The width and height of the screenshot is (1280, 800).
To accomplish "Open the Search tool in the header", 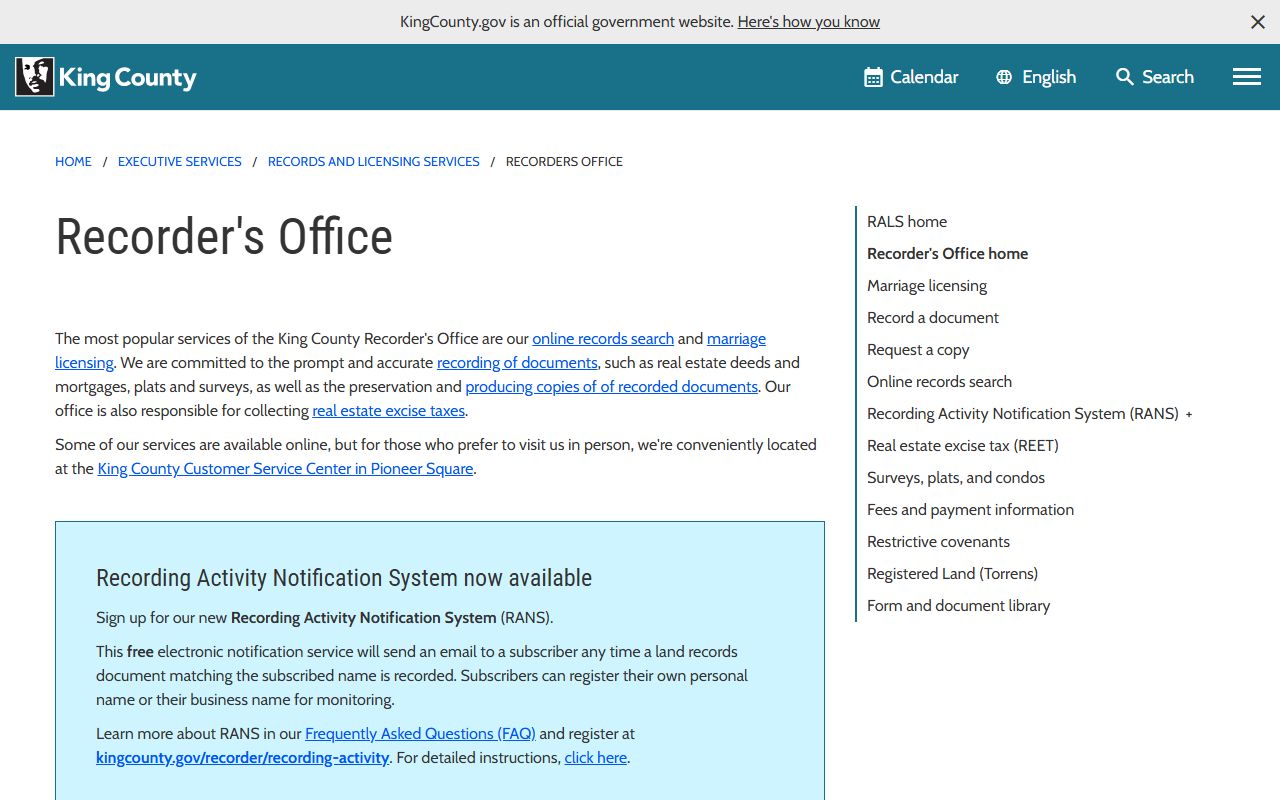I will (1155, 77).
